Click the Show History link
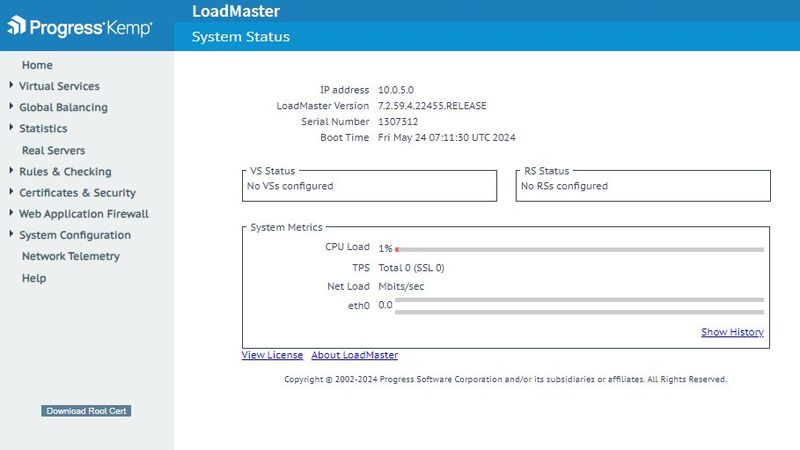Viewport: 800px width, 450px height. (x=732, y=332)
